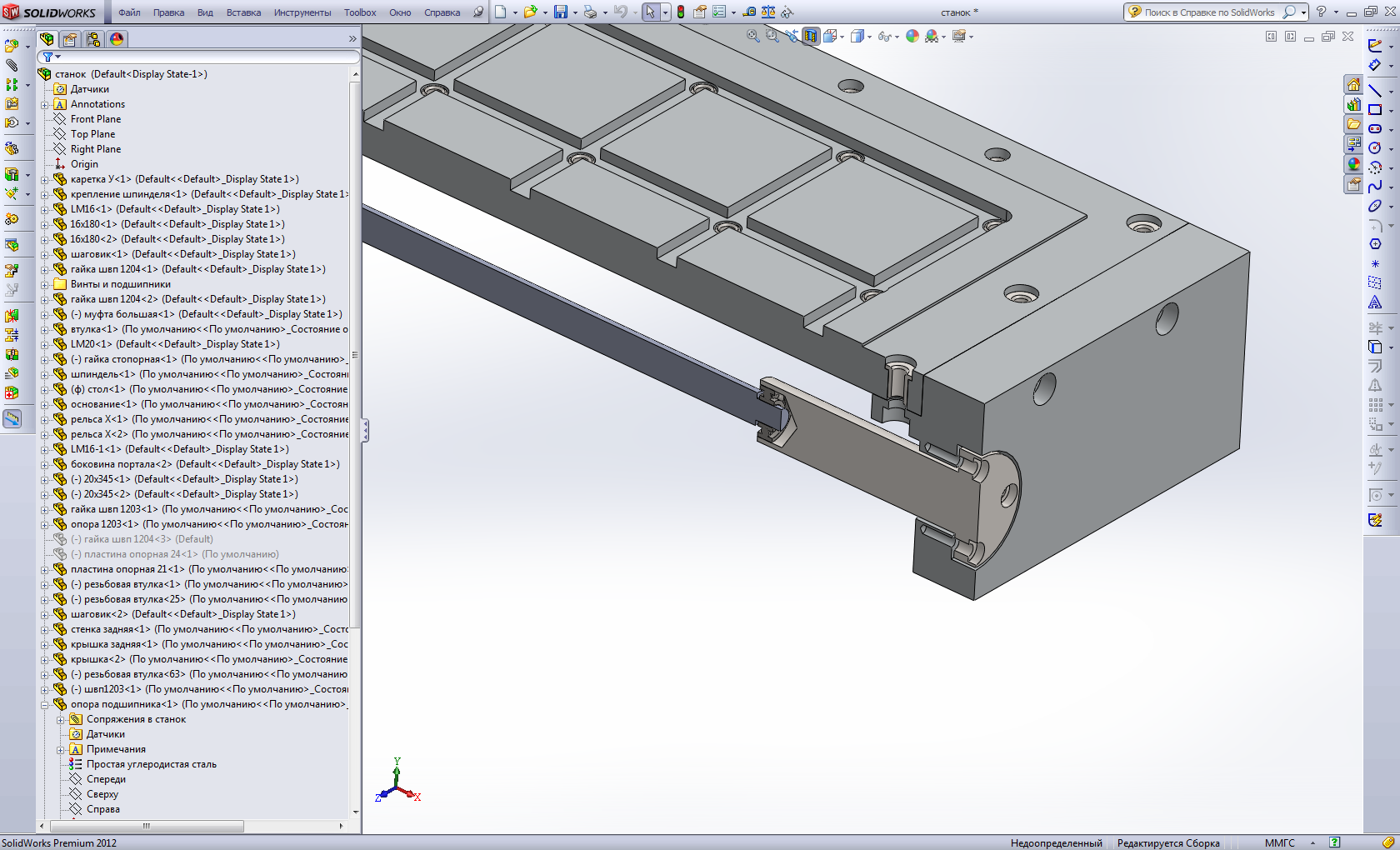Select the Top Plane tree item
Viewport: 1400px width, 850px height.
tap(92, 134)
